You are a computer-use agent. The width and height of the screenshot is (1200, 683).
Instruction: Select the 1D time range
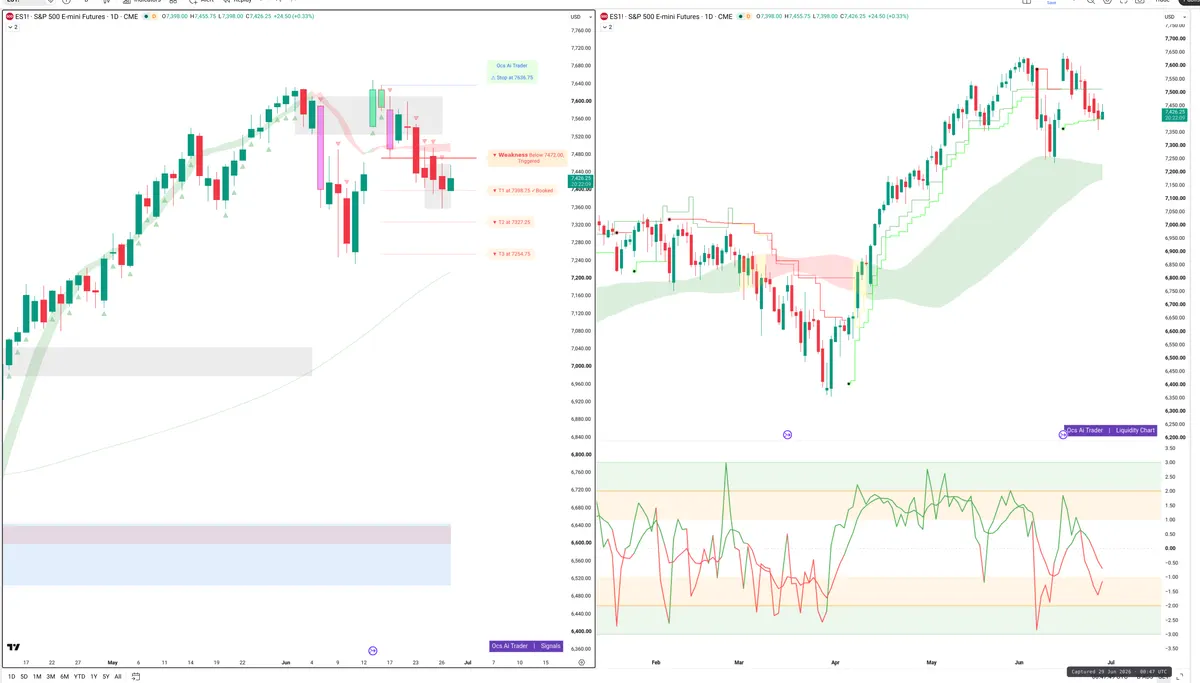tap(10, 676)
